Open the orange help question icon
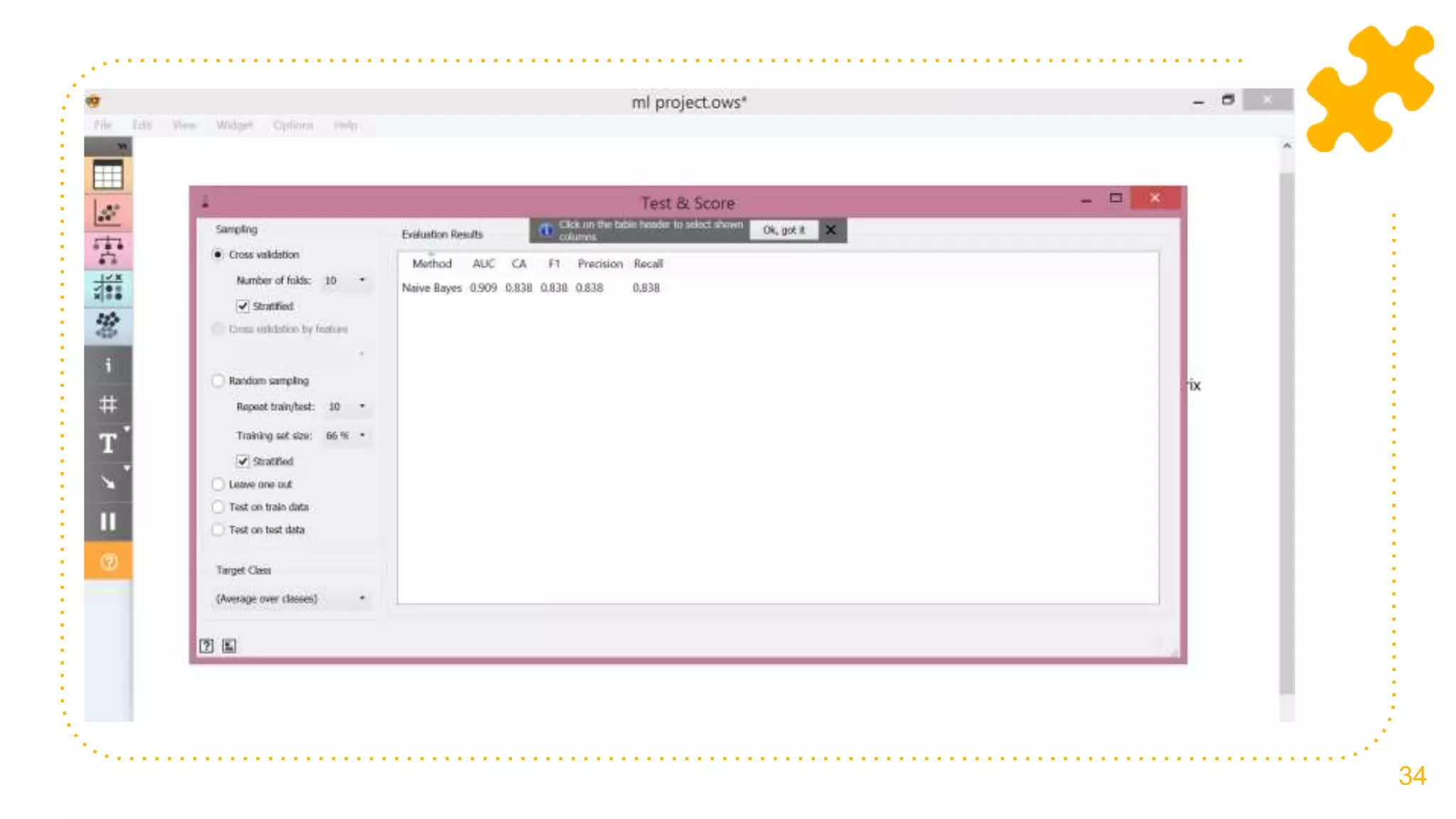Image resolution: width=1456 pixels, height=819 pixels. [x=108, y=562]
